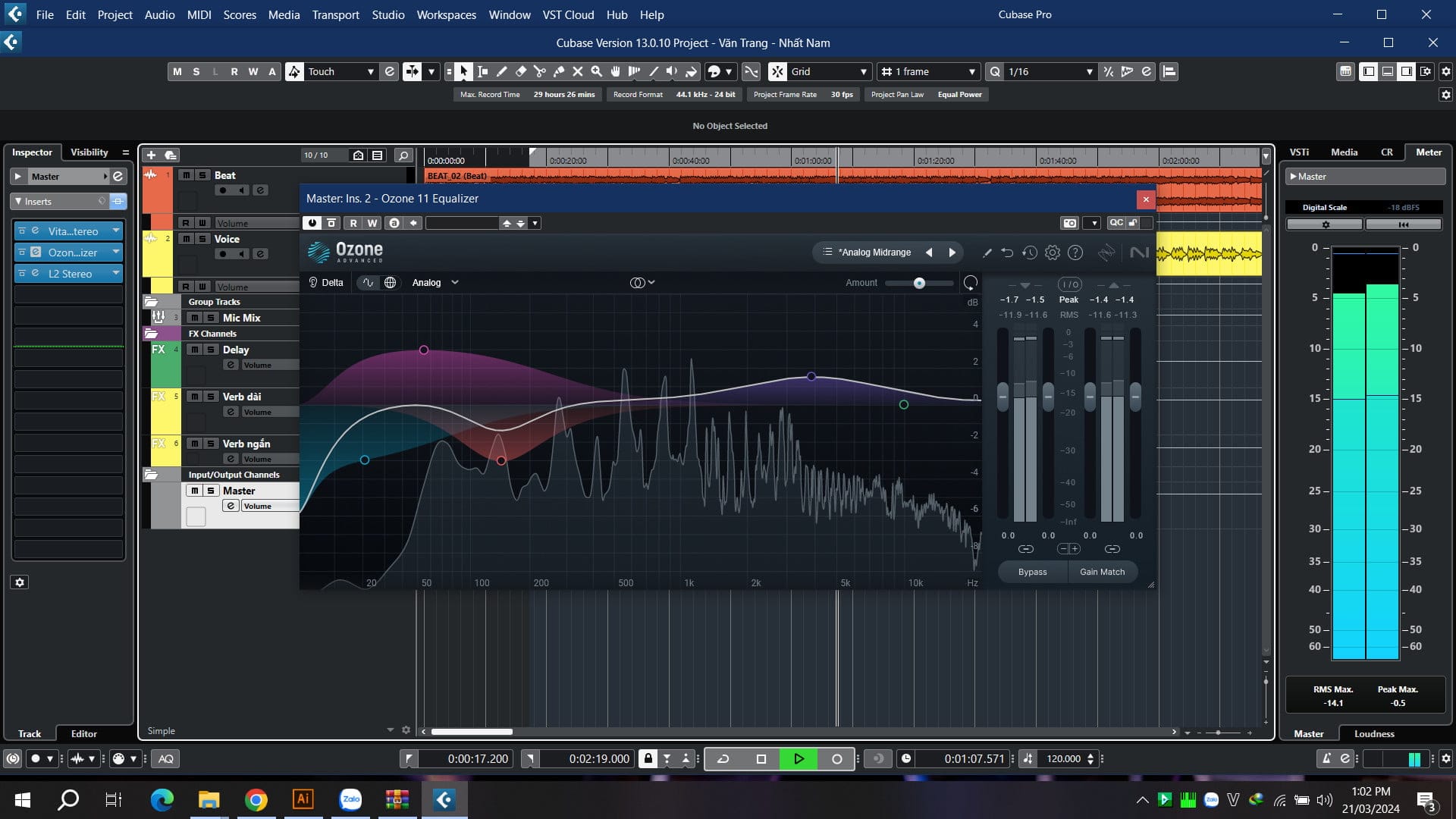Collapse the Inserts section

pos(19,201)
